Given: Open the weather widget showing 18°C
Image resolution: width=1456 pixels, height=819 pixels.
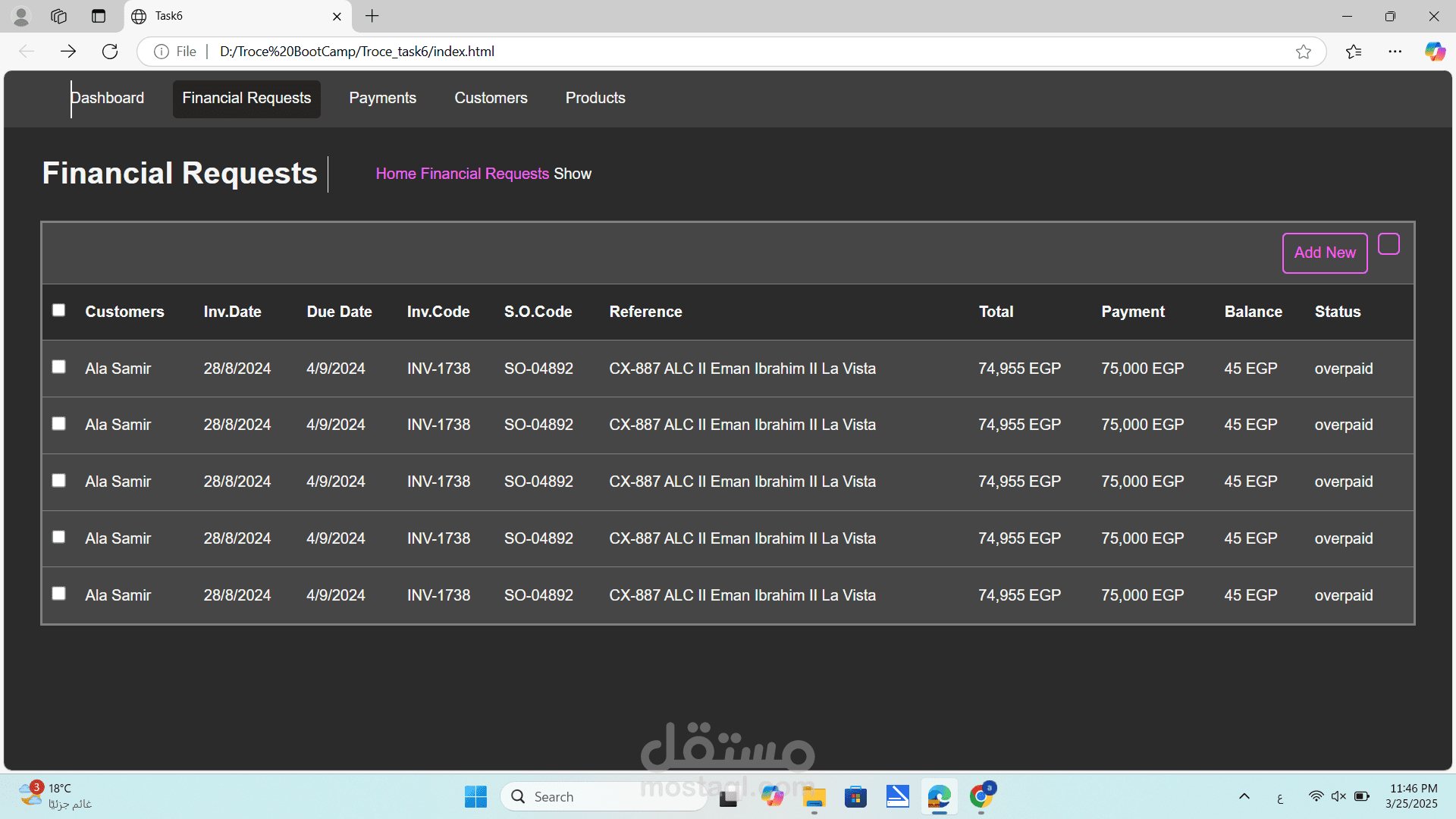Looking at the screenshot, I should click(55, 796).
